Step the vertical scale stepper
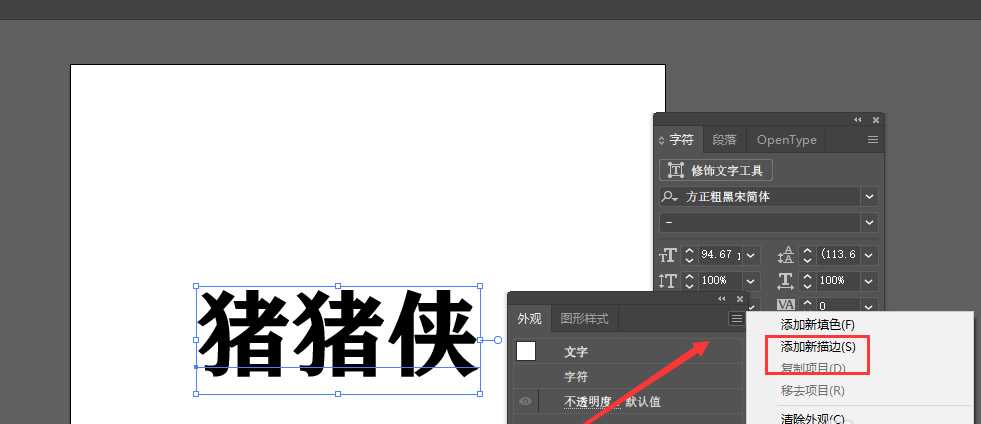The height and width of the screenshot is (424, 981). coord(689,281)
